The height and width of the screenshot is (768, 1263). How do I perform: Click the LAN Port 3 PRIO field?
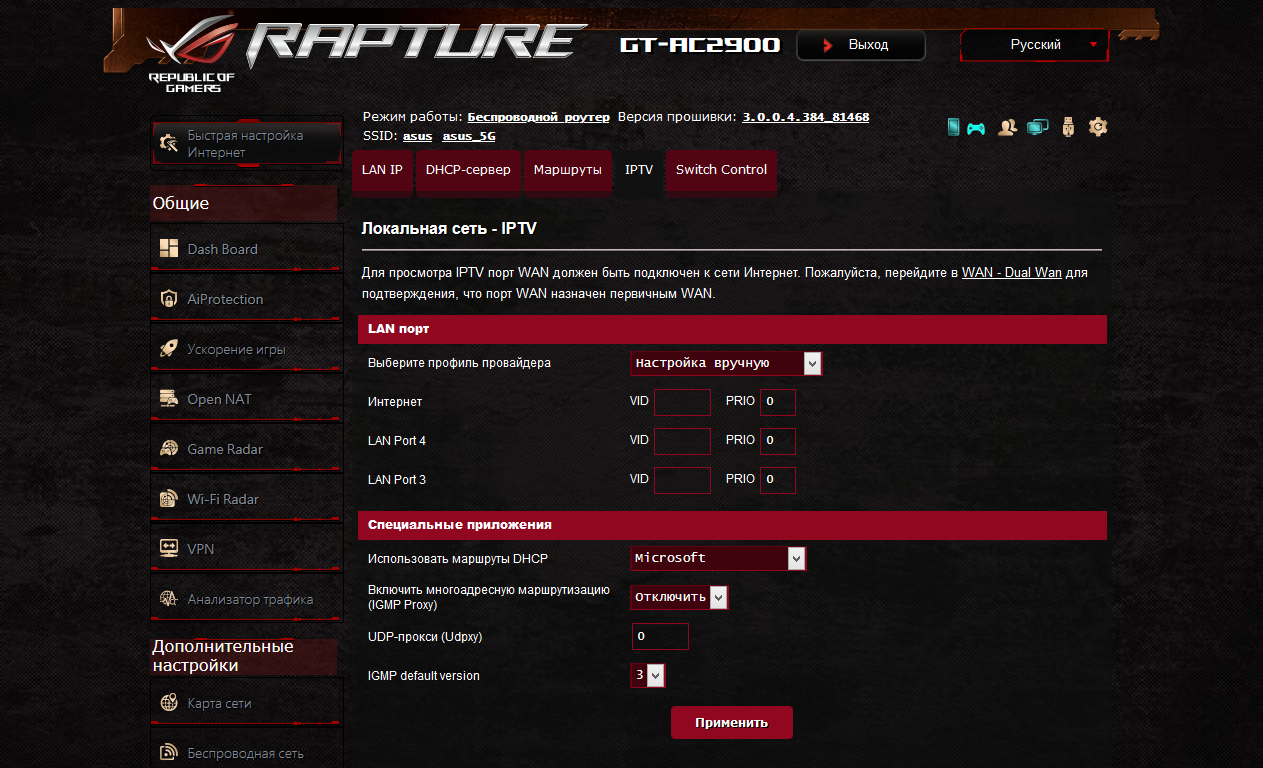(x=778, y=480)
